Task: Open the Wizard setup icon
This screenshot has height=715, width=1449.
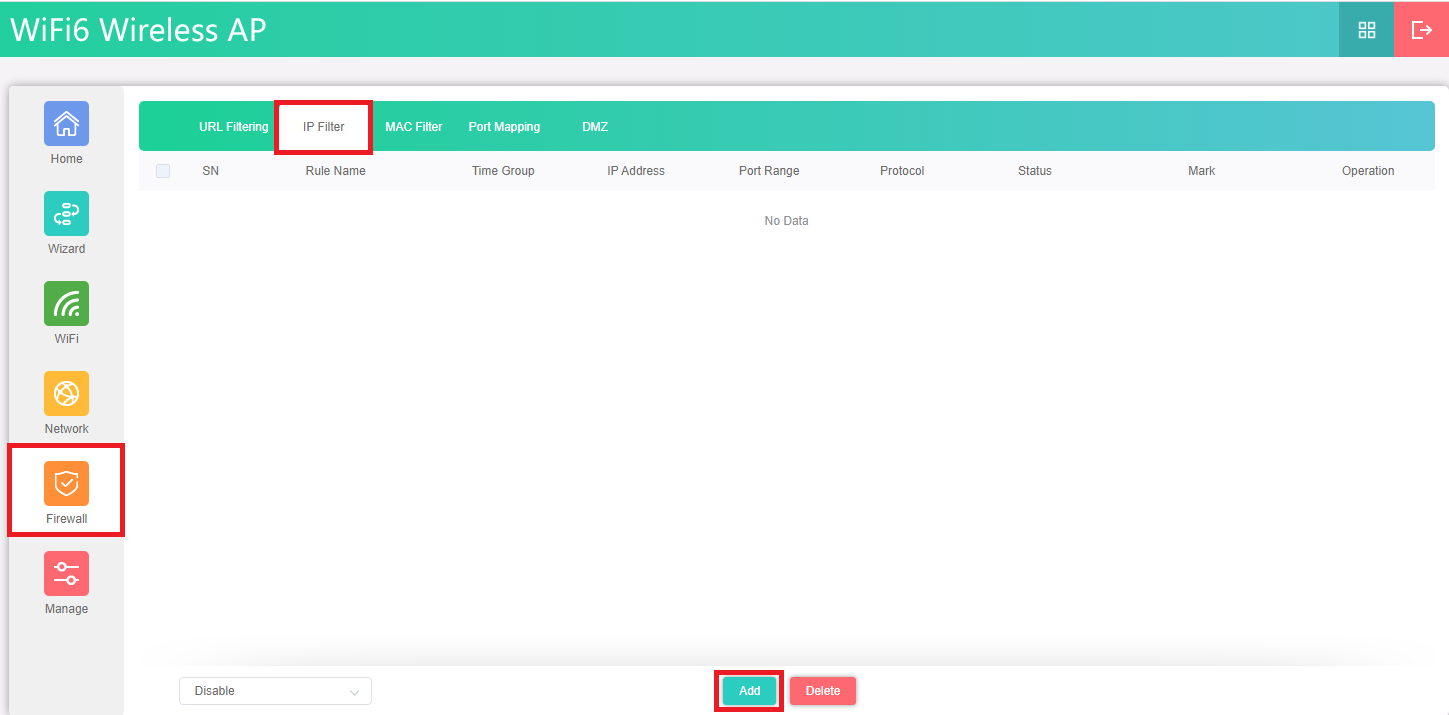Action: tap(66, 214)
